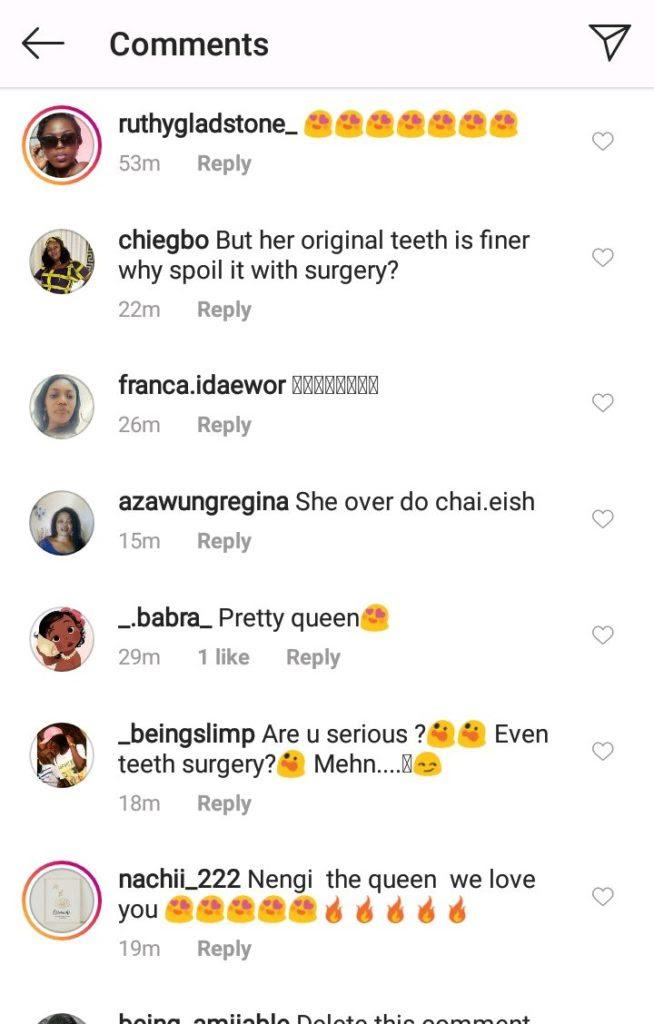The height and width of the screenshot is (1024, 654).
Task: Like _beingslimp's comment heart icon
Action: pyautogui.click(x=602, y=751)
